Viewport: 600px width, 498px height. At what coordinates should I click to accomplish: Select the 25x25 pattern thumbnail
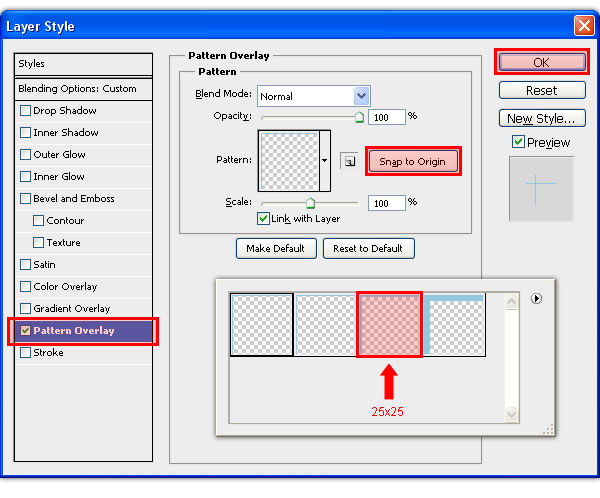click(390, 325)
